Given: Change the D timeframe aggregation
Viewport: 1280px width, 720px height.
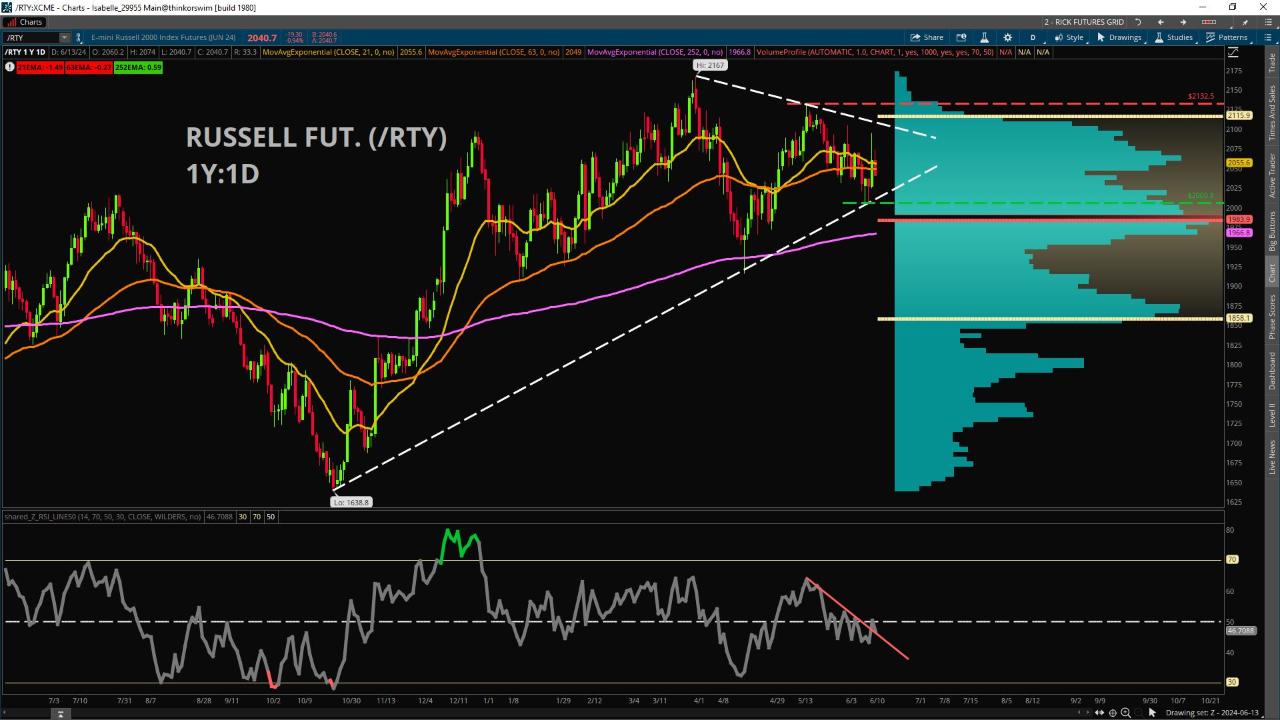Looking at the screenshot, I should point(1033,37).
